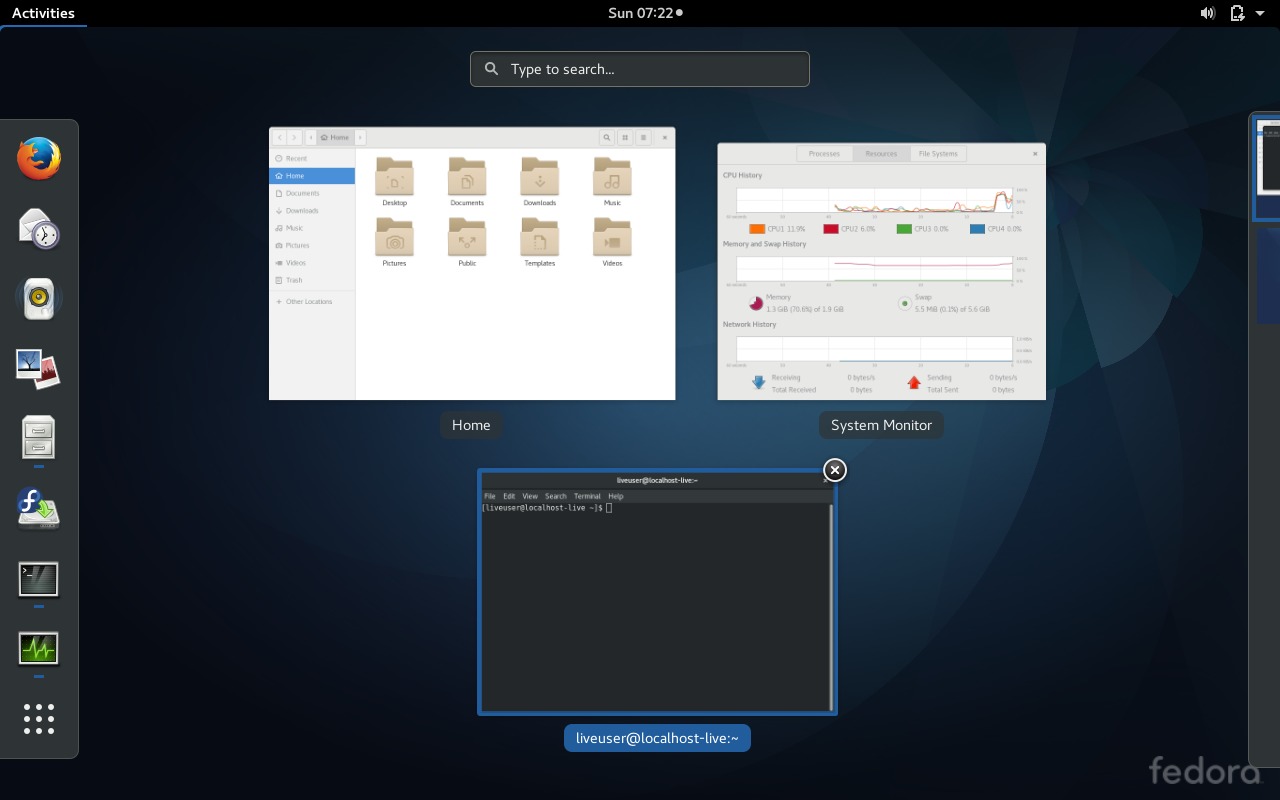Open the Shotwell photo manager
The width and height of the screenshot is (1280, 800).
point(38,368)
